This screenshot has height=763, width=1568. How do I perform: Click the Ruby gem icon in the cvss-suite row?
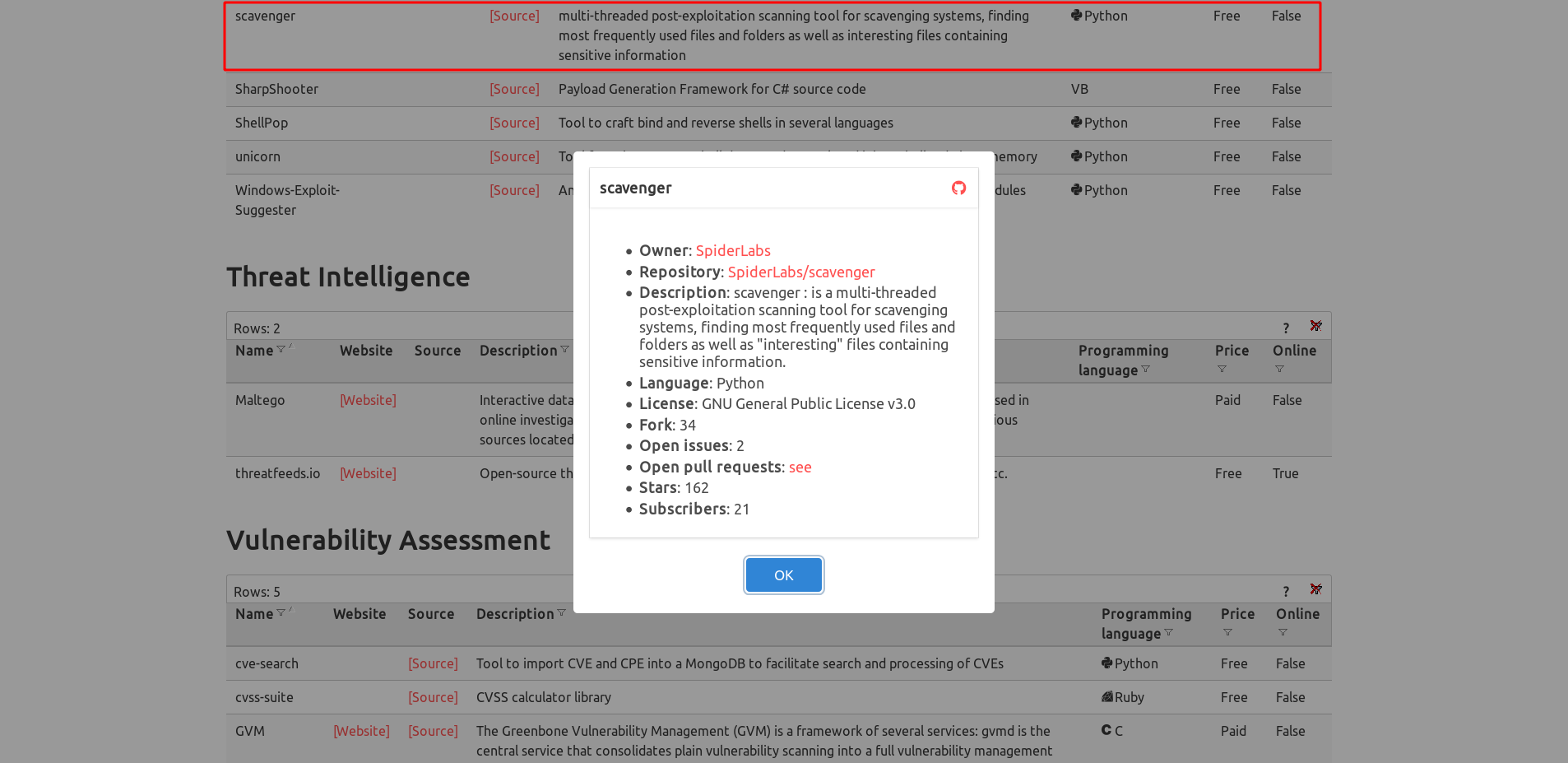click(x=1107, y=696)
